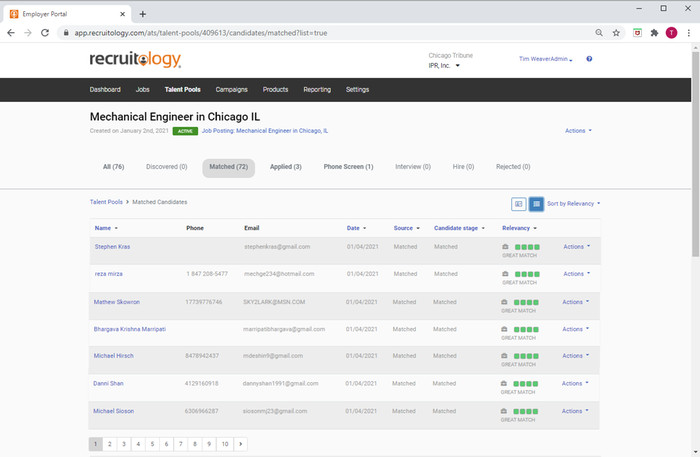
Task: Open Jobs in navigation bar
Action: 142,90
